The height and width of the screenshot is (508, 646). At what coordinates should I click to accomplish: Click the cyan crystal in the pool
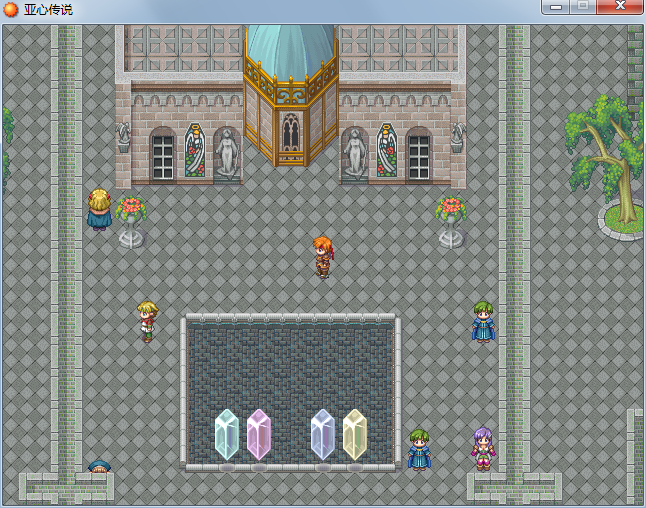coord(227,434)
